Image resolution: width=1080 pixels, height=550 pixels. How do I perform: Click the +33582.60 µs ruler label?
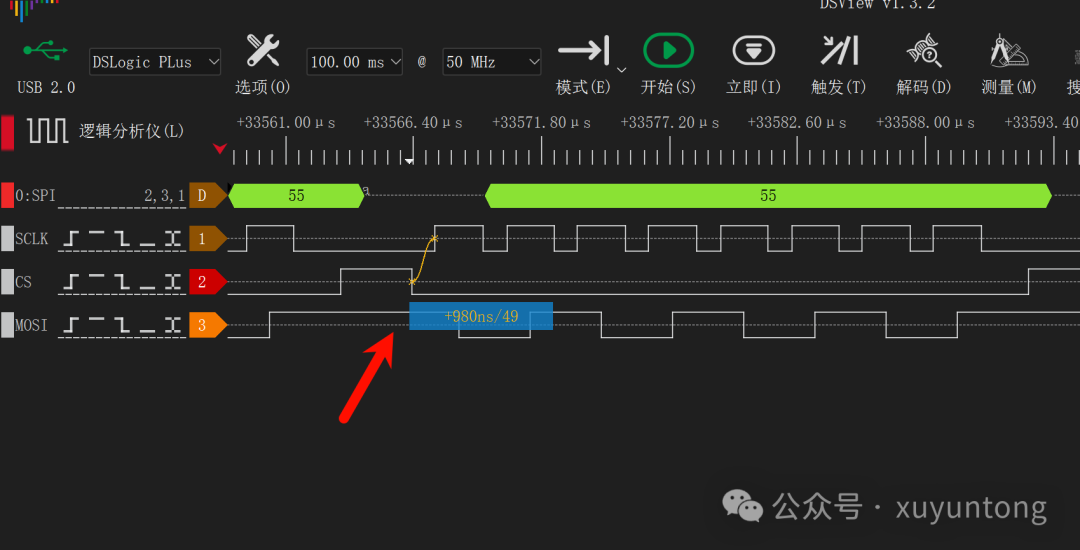pyautogui.click(x=798, y=123)
